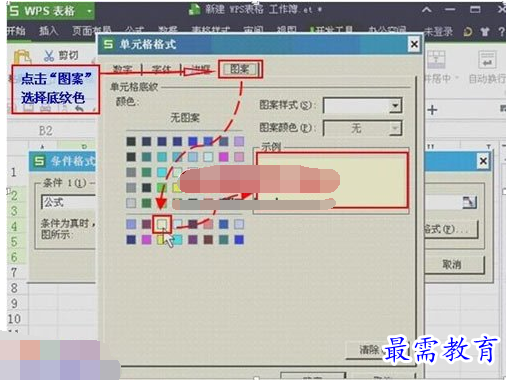Open the 办公空间 ribbon tab
The height and width of the screenshot is (381, 506).
click(387, 31)
